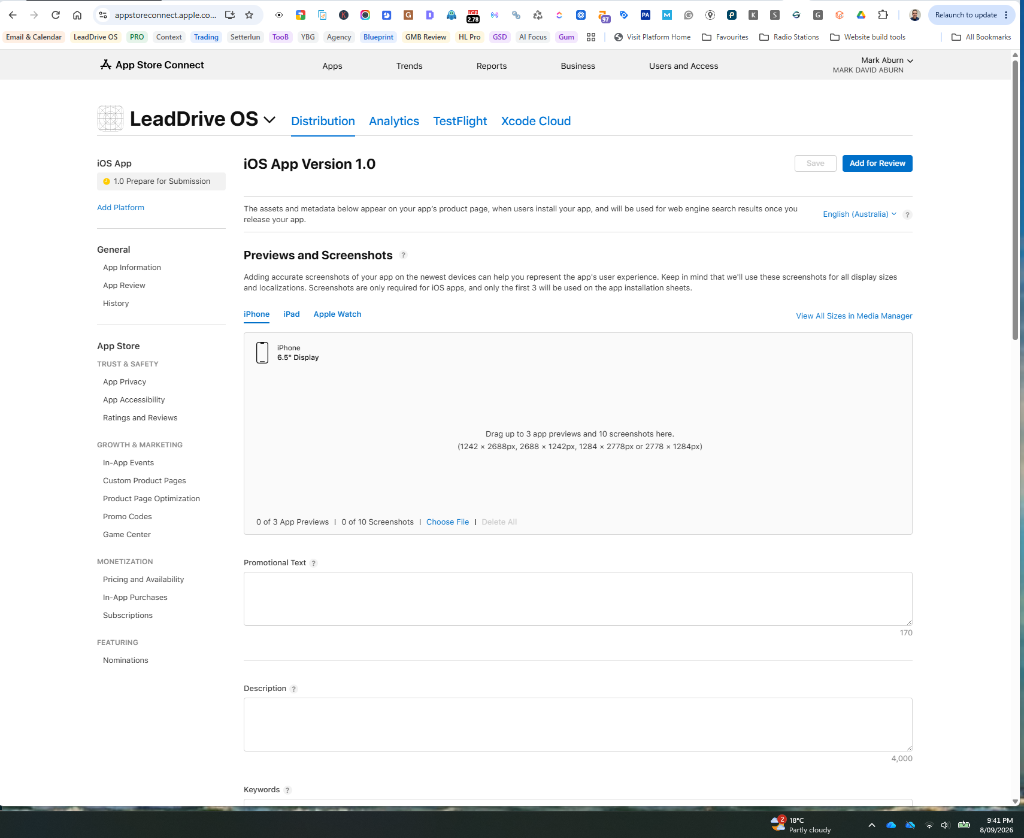
Task: Click the question mark beside Description
Action: 294,689
